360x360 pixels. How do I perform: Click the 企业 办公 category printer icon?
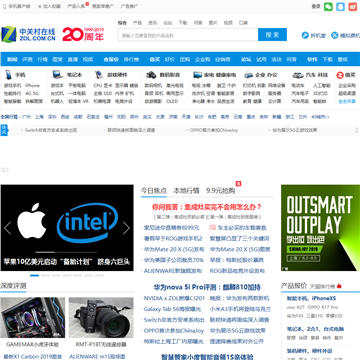[248, 75]
